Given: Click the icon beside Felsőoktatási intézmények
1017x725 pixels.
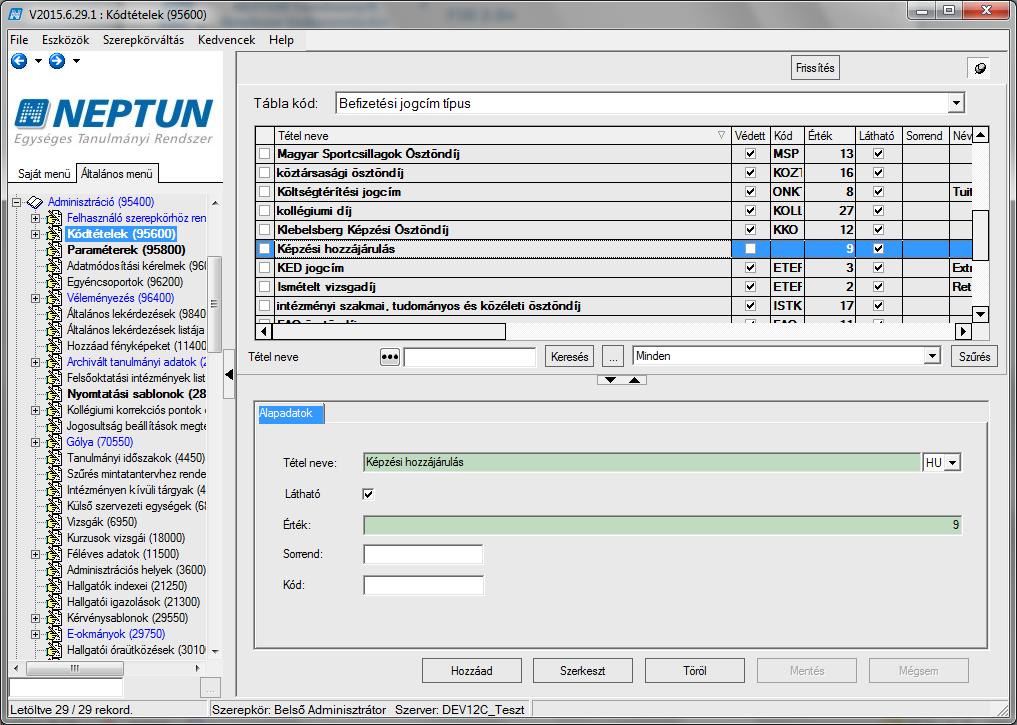Looking at the screenshot, I should pyautogui.click(x=54, y=378).
